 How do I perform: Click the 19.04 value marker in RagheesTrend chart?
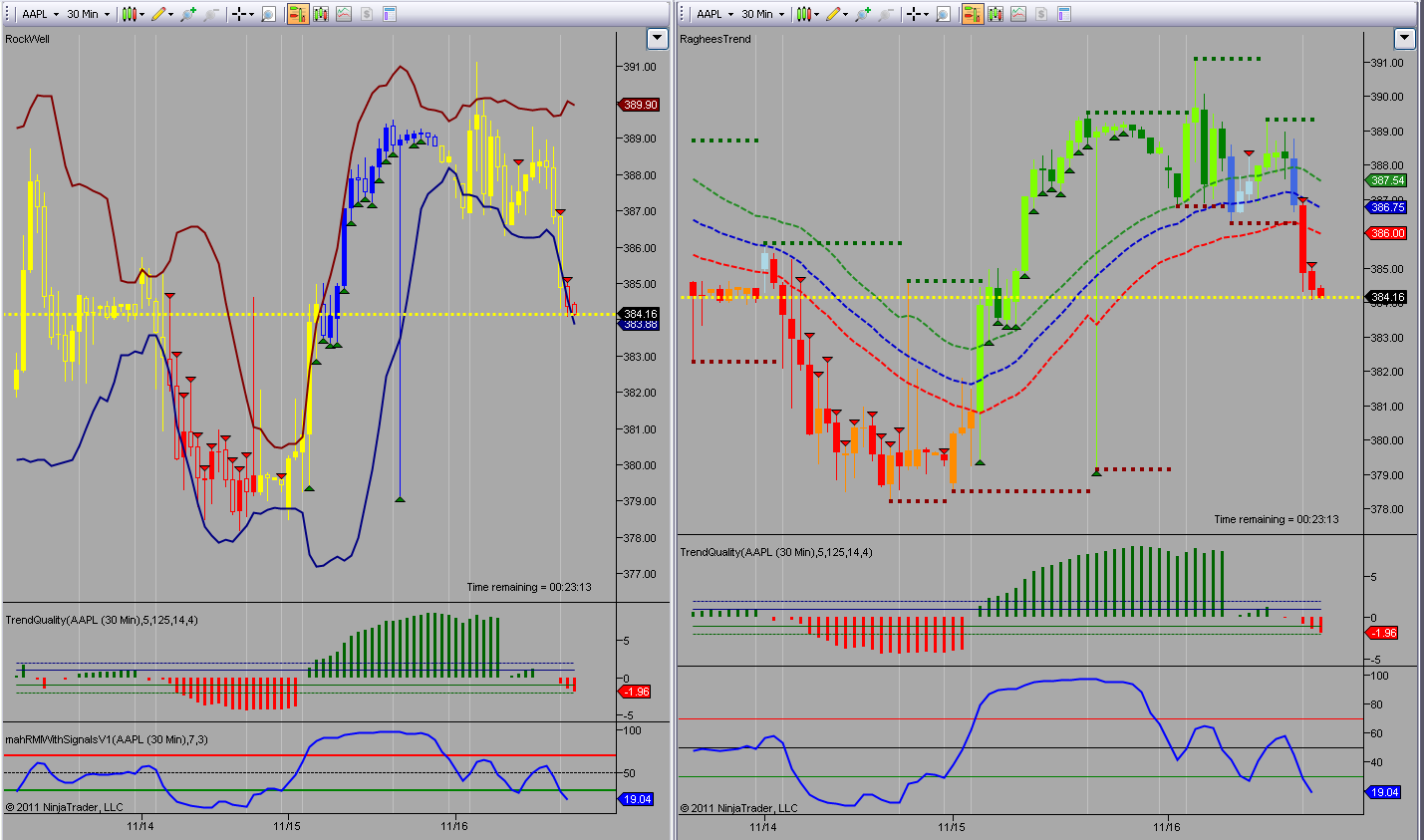(x=1385, y=792)
